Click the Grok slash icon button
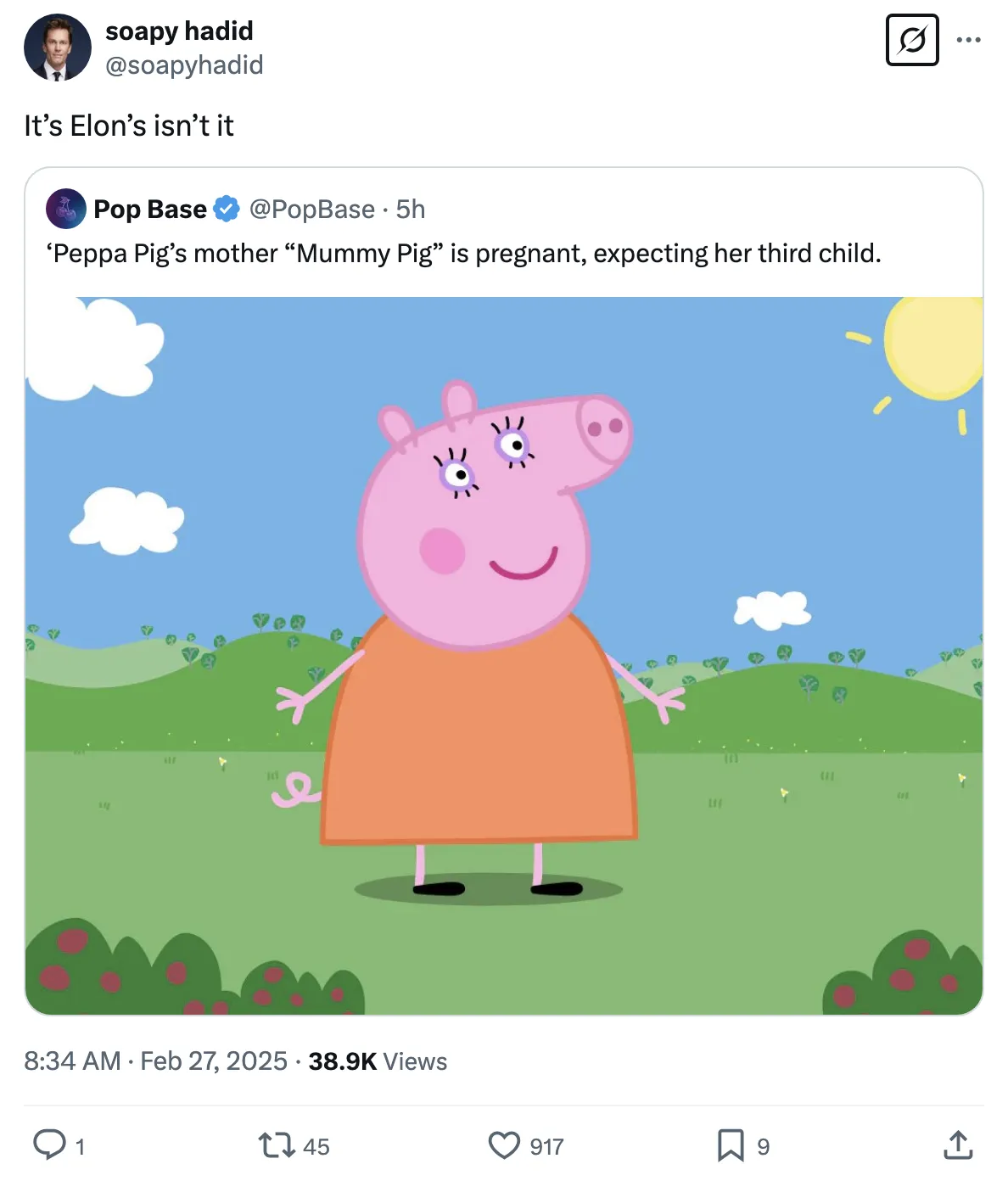The image size is (1008, 1181). click(912, 40)
